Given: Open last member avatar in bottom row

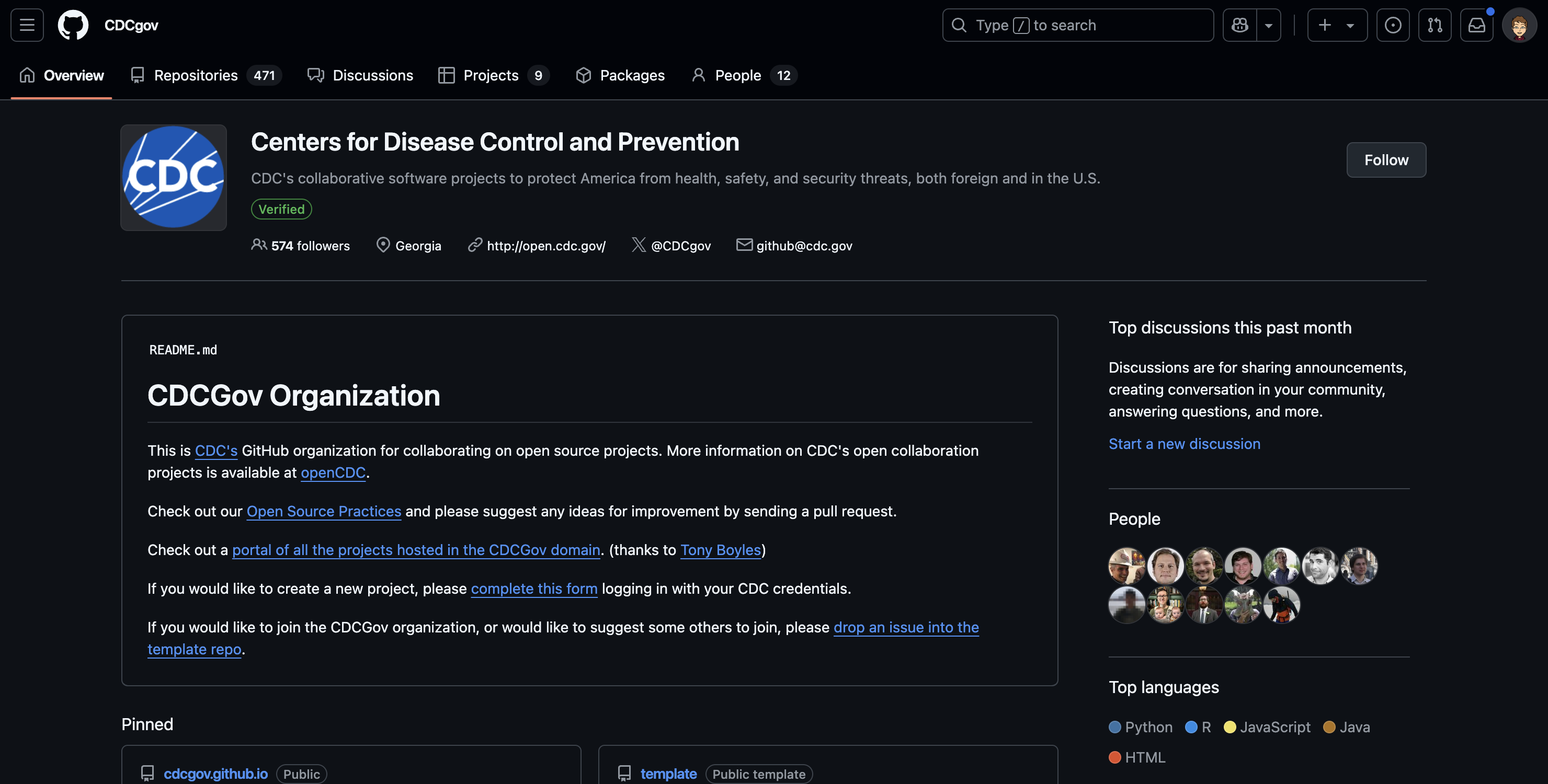Looking at the screenshot, I should point(1281,604).
